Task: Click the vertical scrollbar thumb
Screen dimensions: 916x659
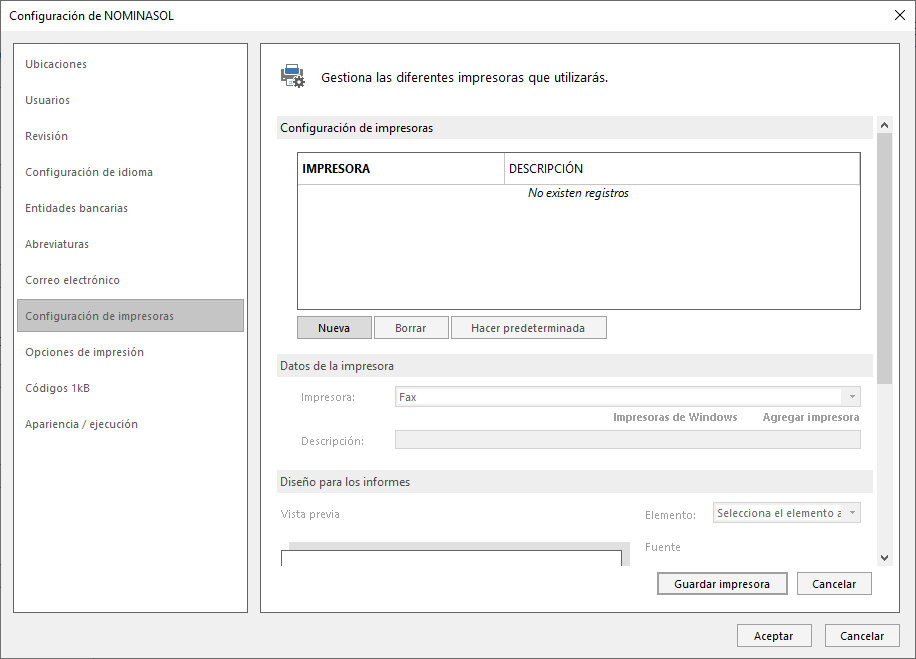Action: 884,258
